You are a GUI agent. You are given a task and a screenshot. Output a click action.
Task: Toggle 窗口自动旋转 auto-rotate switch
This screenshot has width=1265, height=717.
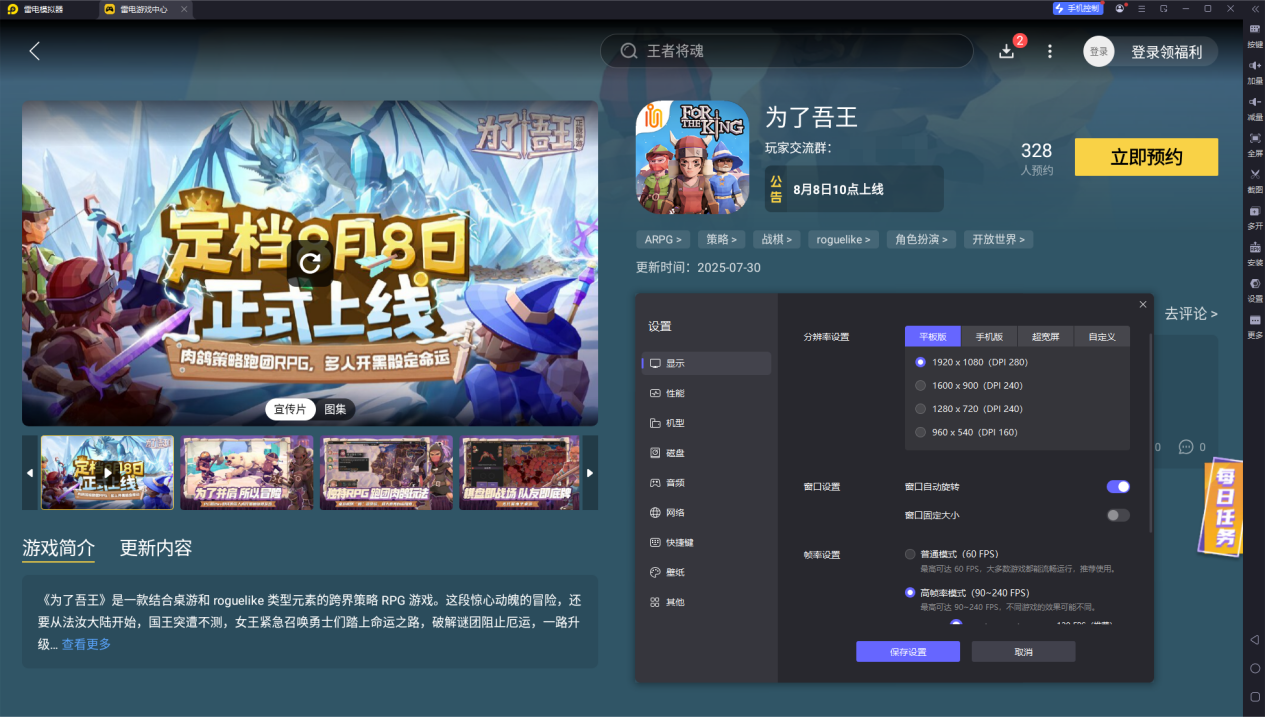(x=1118, y=486)
